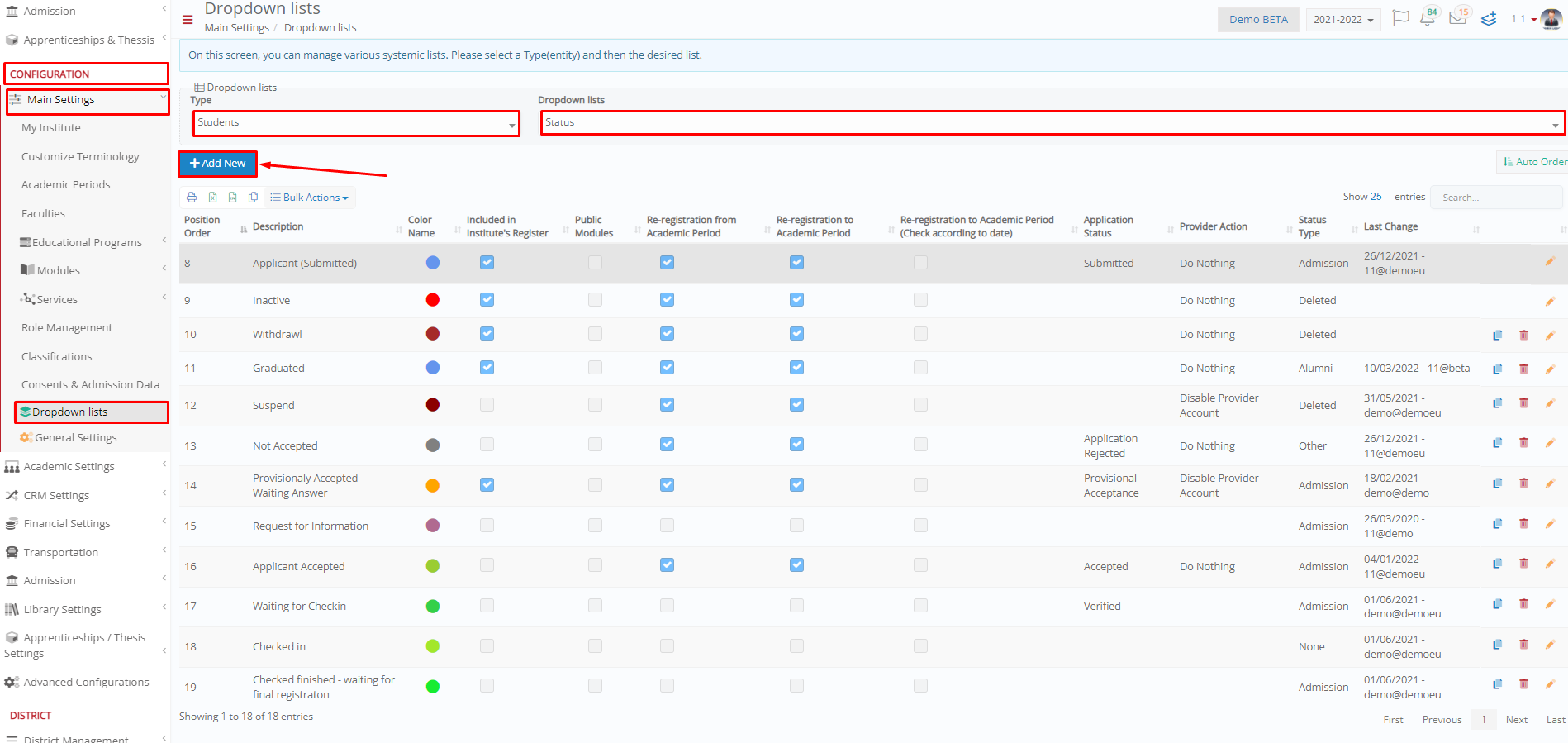Go to the Last page link

click(1556, 720)
